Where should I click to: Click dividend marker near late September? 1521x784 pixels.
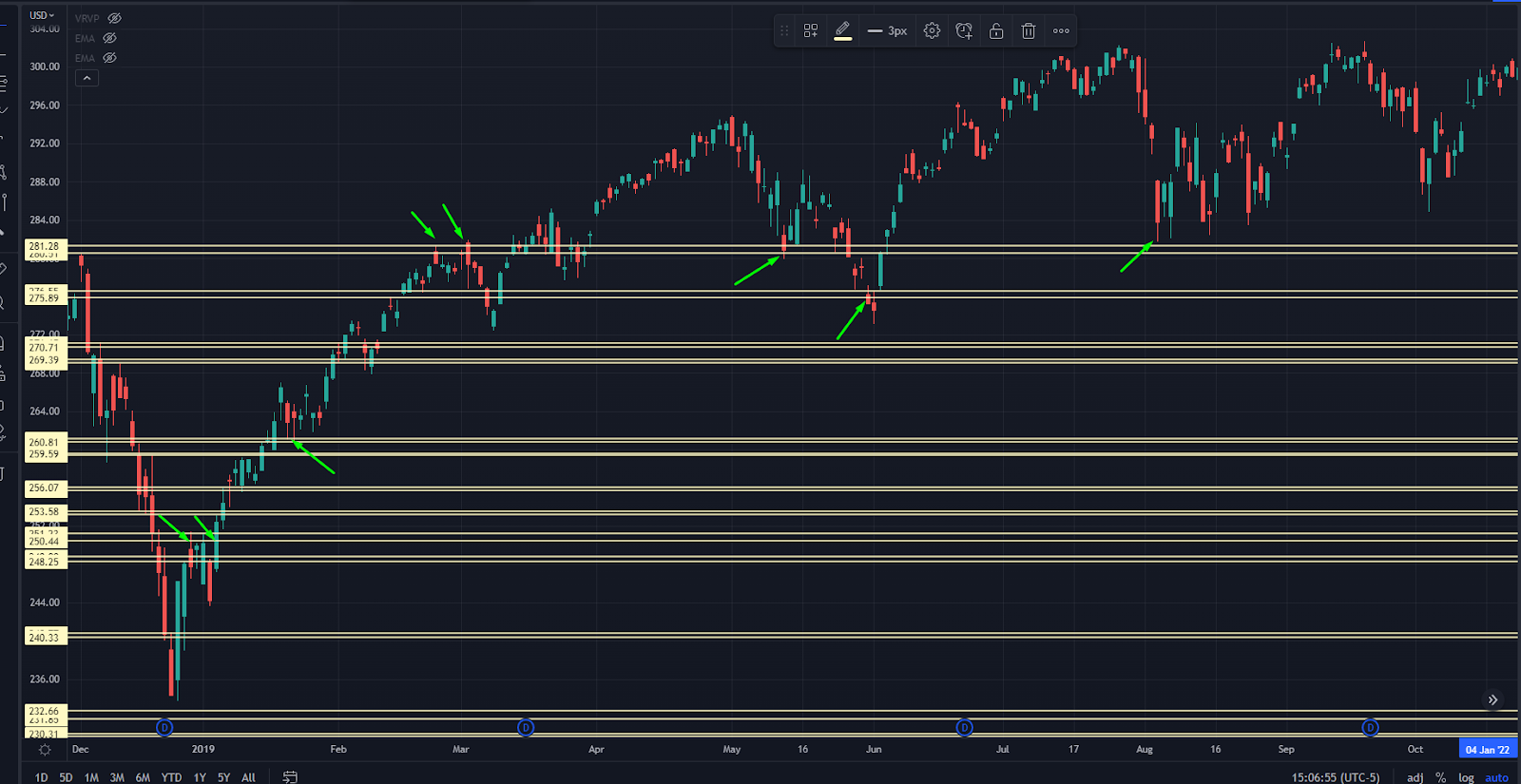[1370, 728]
